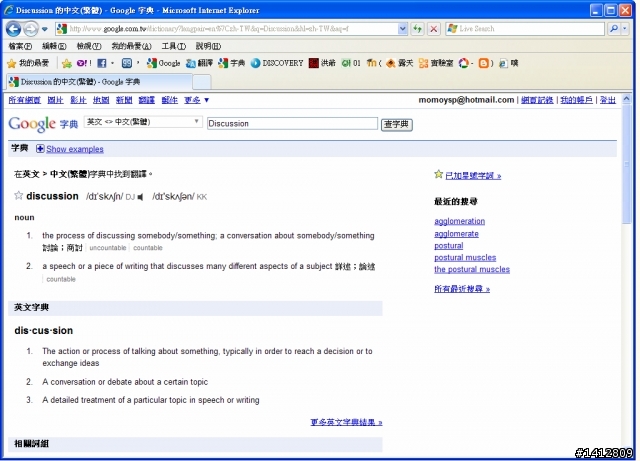Image resolution: width=640 pixels, height=461 pixels.
Task: Play the DJ pronunciation speaker icon
Action: click(x=141, y=197)
